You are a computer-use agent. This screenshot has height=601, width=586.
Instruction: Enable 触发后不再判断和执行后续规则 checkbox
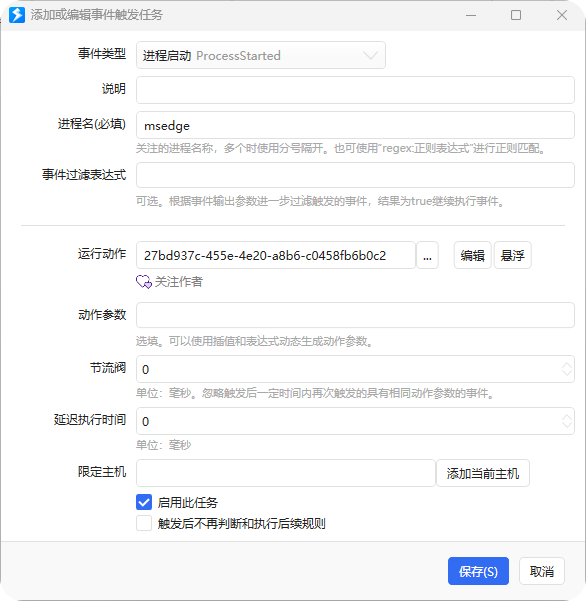(x=144, y=523)
